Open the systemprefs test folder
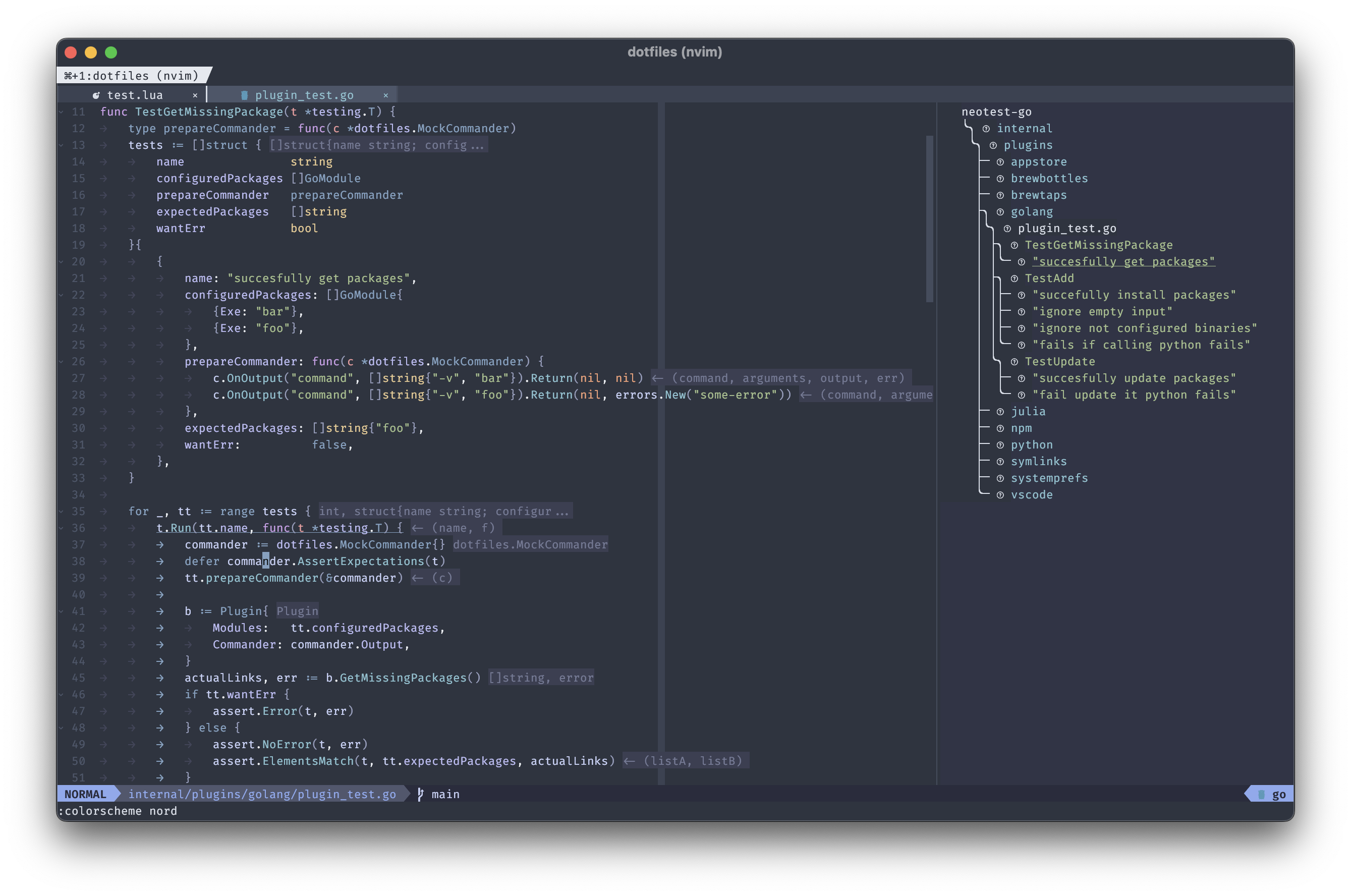This screenshot has height=896, width=1351. click(x=1049, y=478)
